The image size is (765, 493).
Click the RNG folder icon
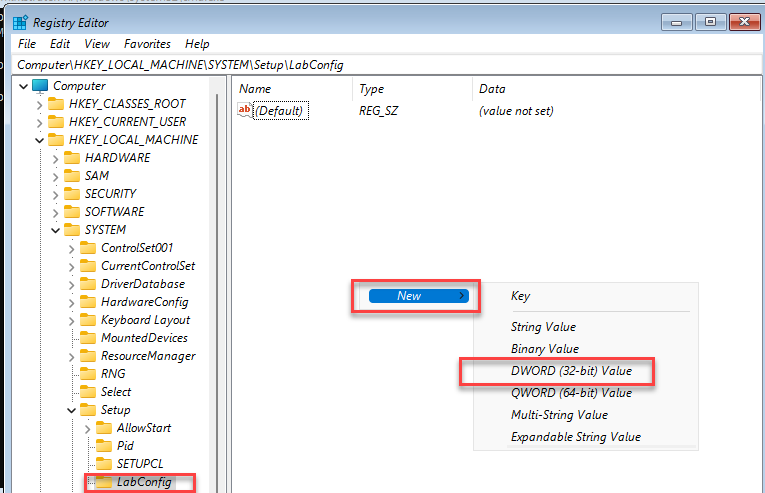coord(88,374)
